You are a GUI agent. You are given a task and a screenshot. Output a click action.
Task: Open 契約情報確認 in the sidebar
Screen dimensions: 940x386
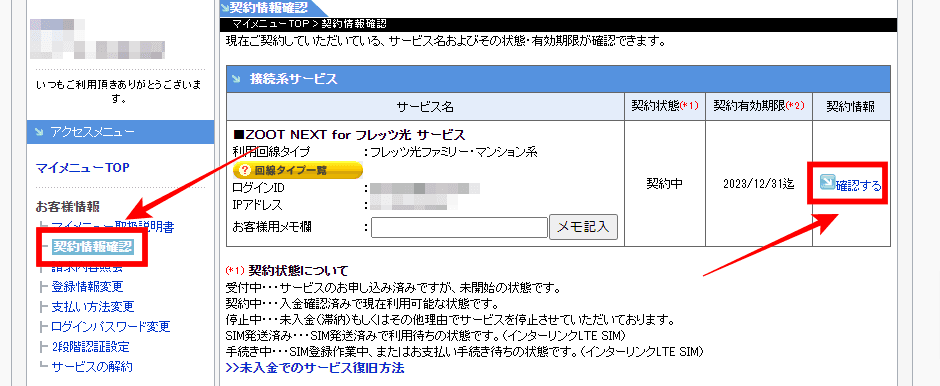[x=92, y=247]
